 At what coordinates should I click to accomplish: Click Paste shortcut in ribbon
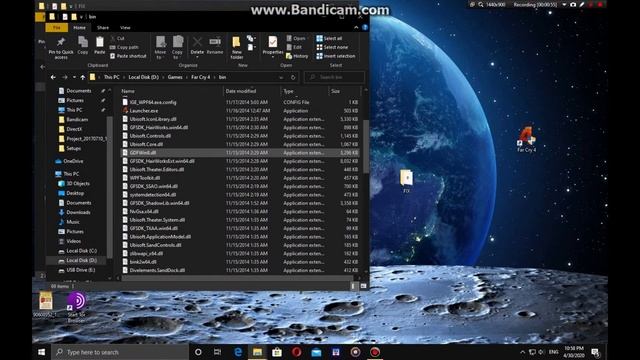tap(128, 56)
